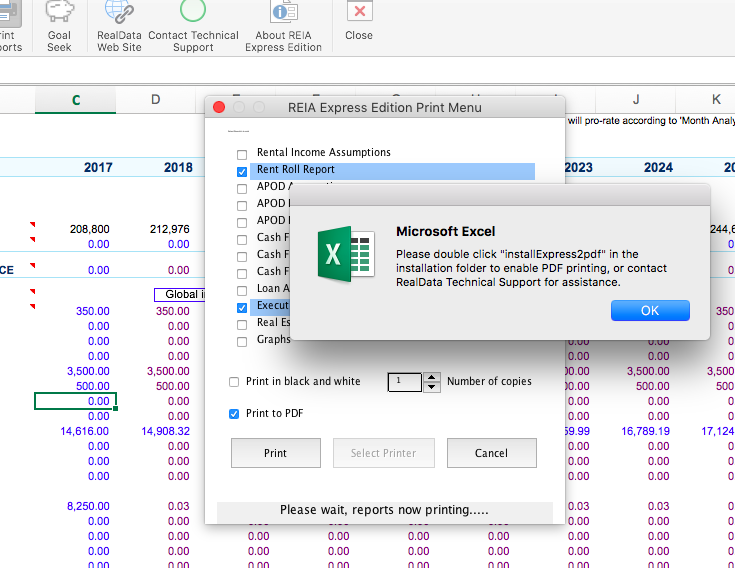735x568 pixels.
Task: Toggle the Loan A report checkbox
Action: click(x=242, y=291)
